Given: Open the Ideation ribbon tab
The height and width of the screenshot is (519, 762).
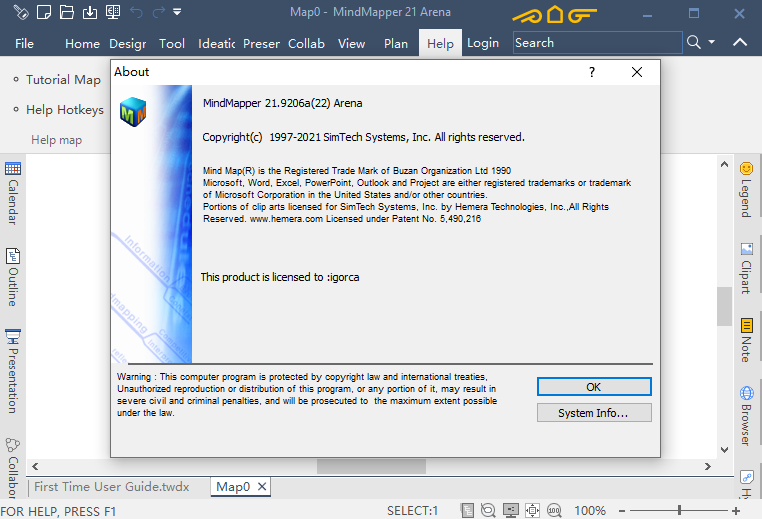Looking at the screenshot, I should (x=216, y=44).
